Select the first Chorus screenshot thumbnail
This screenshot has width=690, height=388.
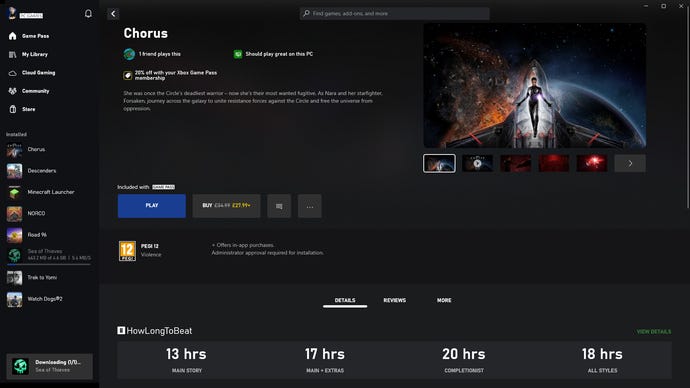click(x=439, y=163)
